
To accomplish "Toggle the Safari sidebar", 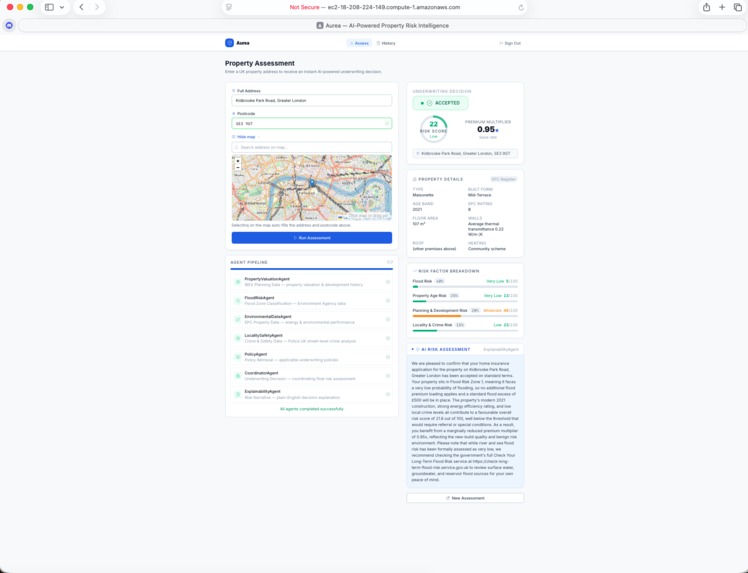I will point(49,7).
